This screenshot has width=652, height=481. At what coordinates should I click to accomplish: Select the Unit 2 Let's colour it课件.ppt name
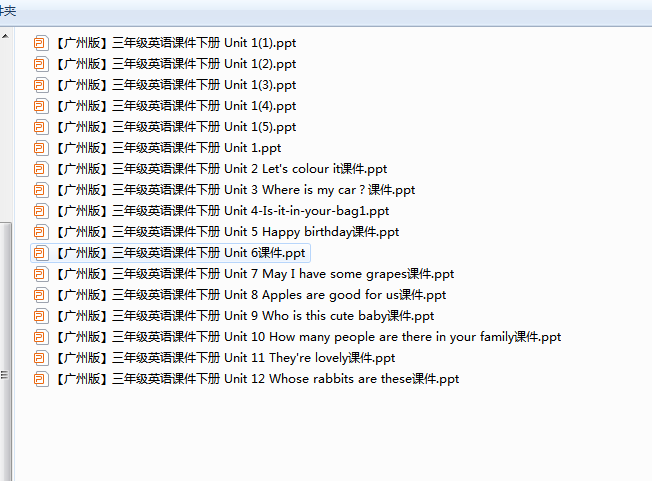coord(222,169)
